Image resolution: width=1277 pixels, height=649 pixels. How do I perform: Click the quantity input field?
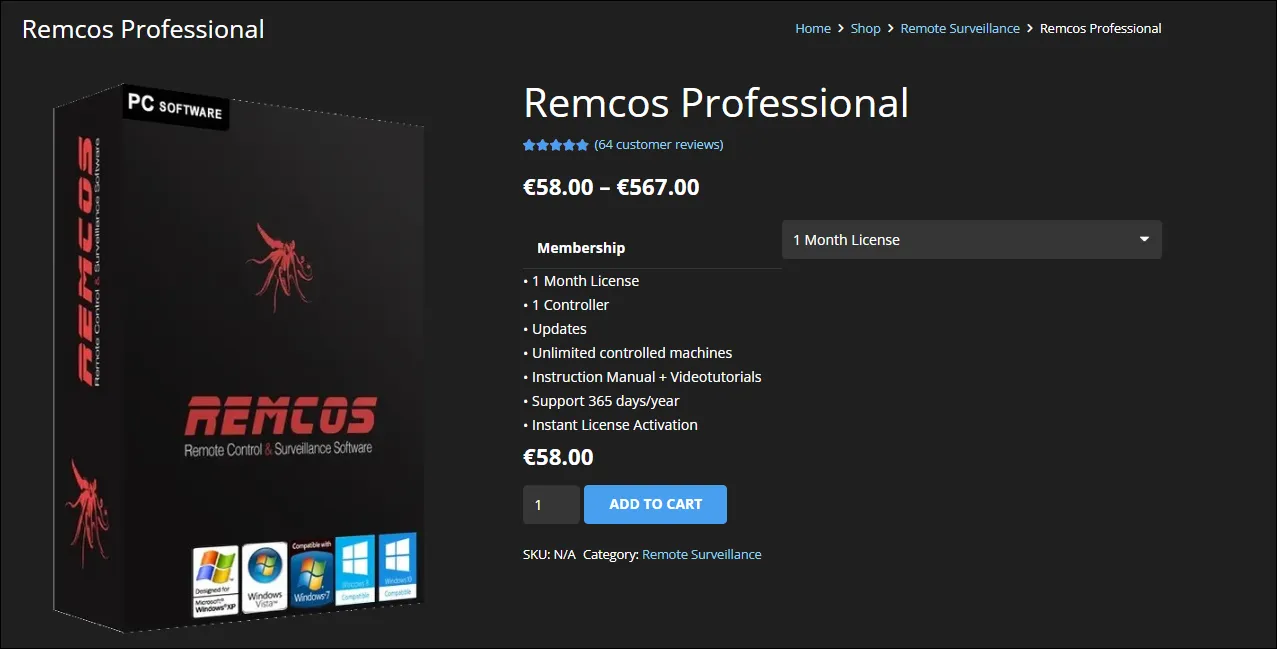[551, 505]
